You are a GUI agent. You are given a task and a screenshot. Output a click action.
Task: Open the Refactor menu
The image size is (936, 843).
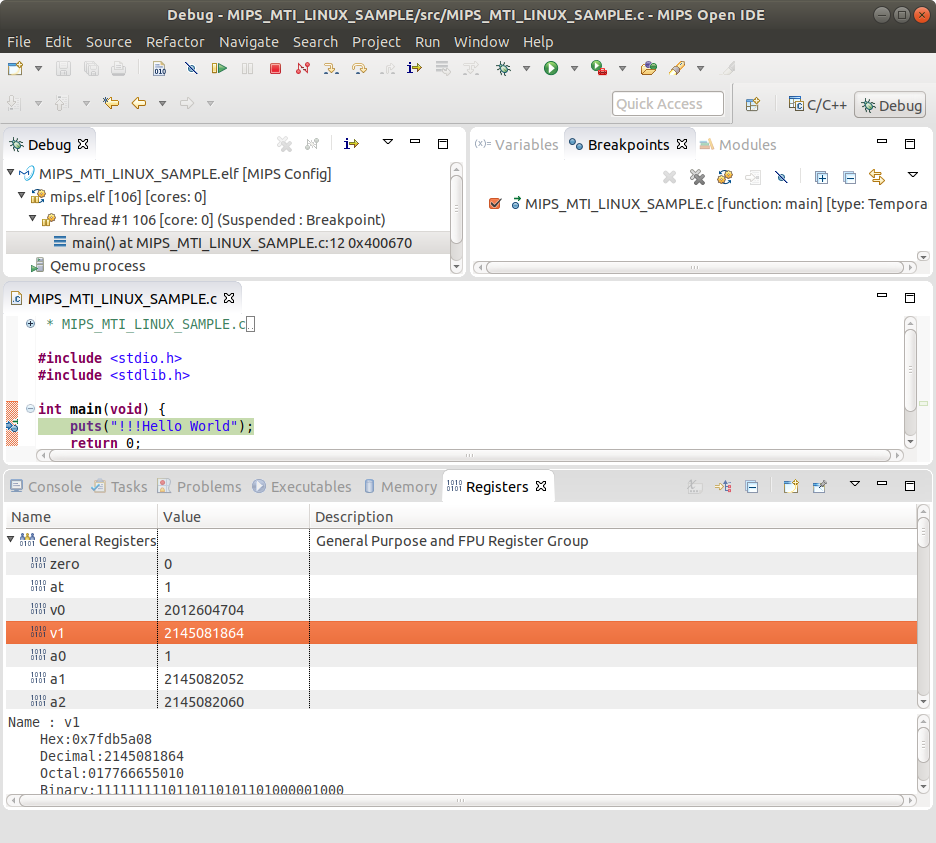(x=175, y=42)
